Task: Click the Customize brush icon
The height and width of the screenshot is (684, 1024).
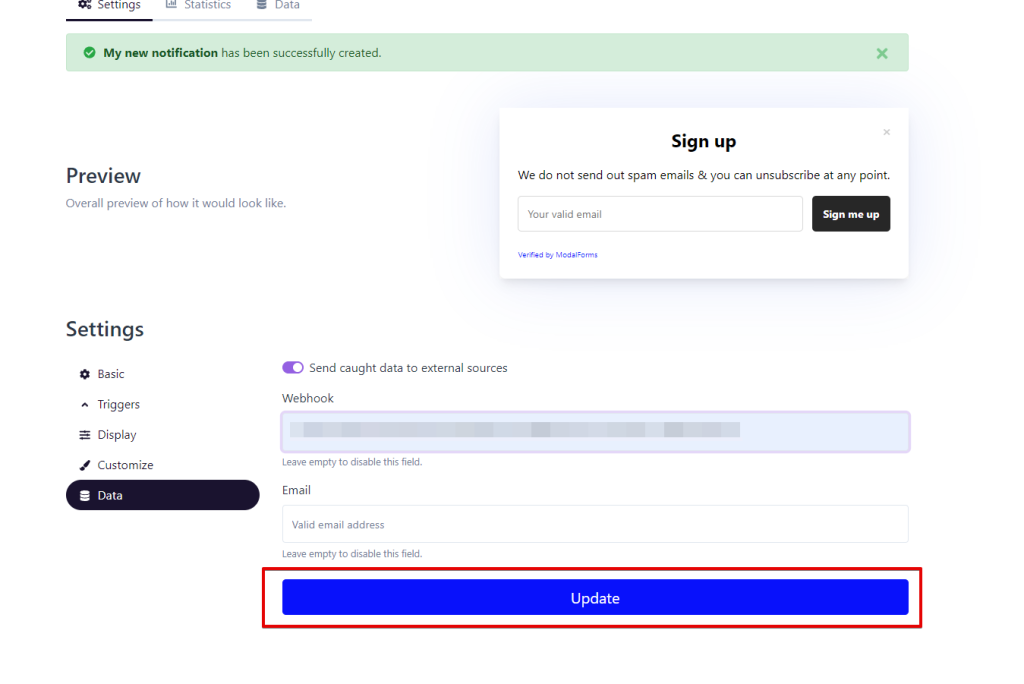Action: pos(85,466)
